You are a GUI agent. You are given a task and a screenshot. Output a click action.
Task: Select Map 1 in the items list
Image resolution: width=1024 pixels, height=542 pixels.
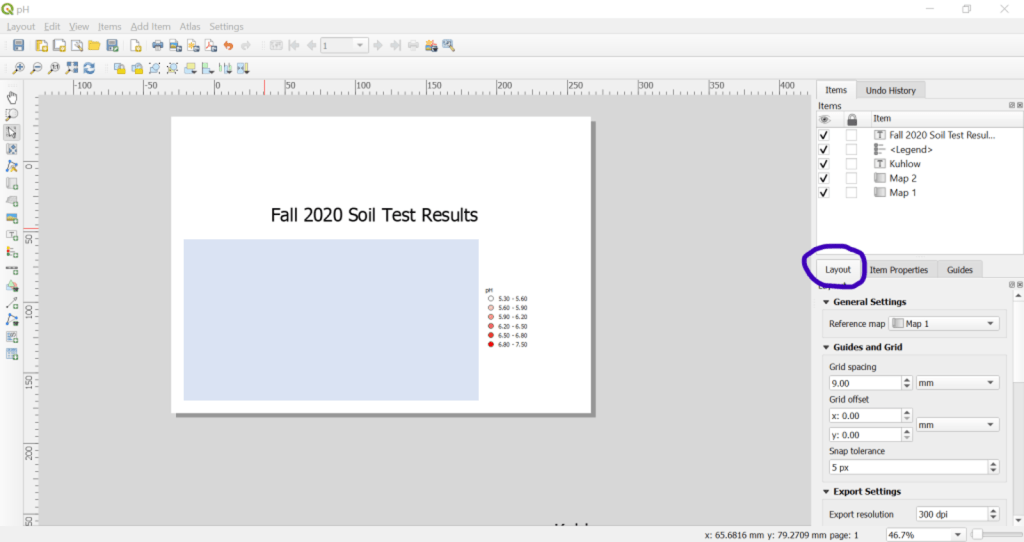pyautogui.click(x=903, y=193)
